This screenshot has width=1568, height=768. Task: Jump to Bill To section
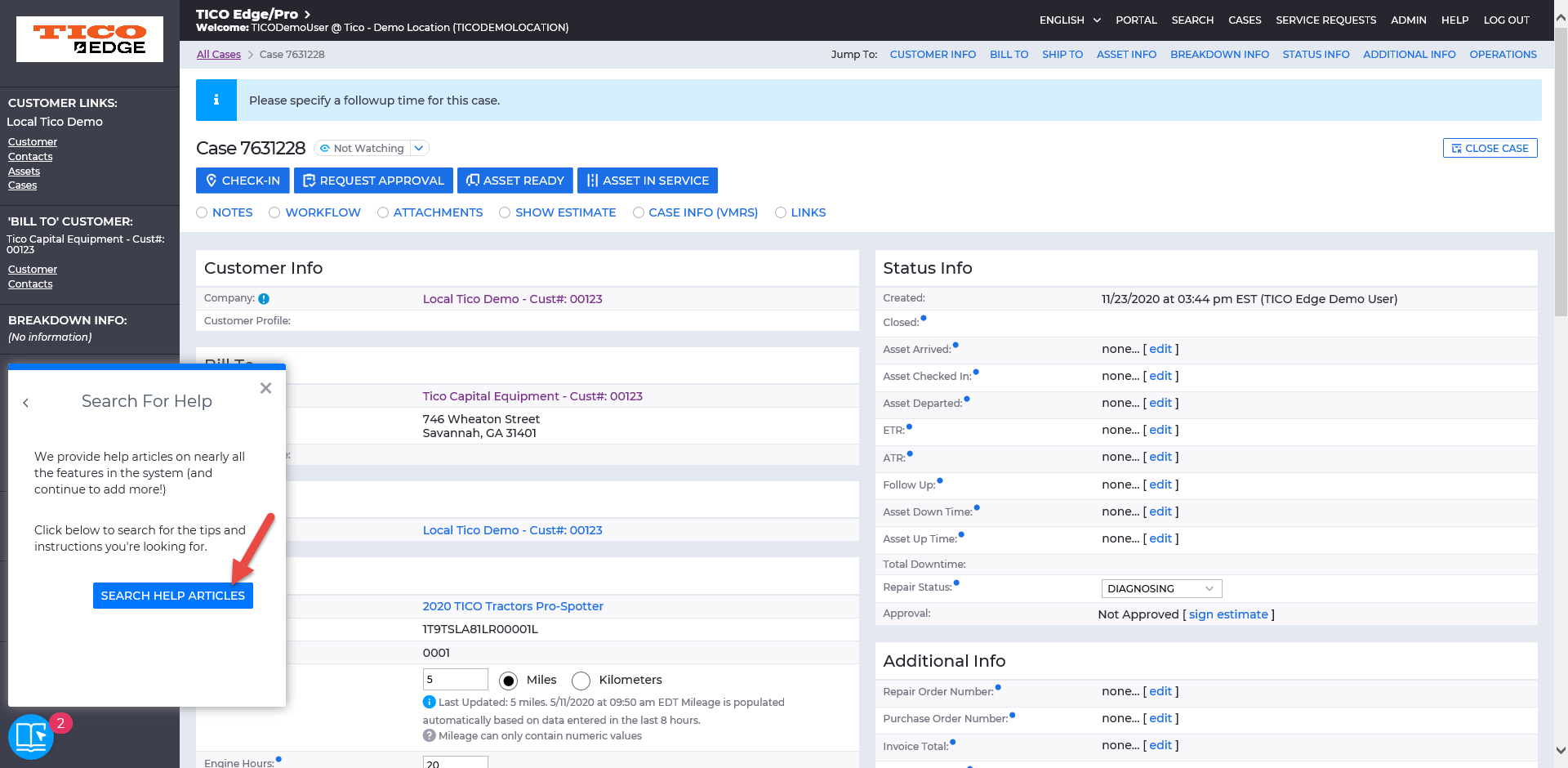click(x=1009, y=54)
